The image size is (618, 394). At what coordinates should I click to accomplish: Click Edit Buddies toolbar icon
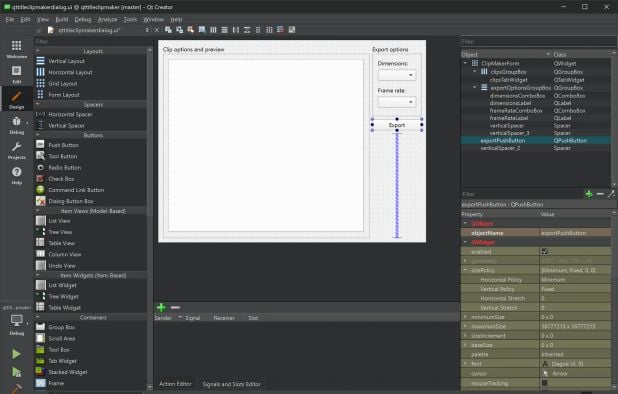coord(191,30)
